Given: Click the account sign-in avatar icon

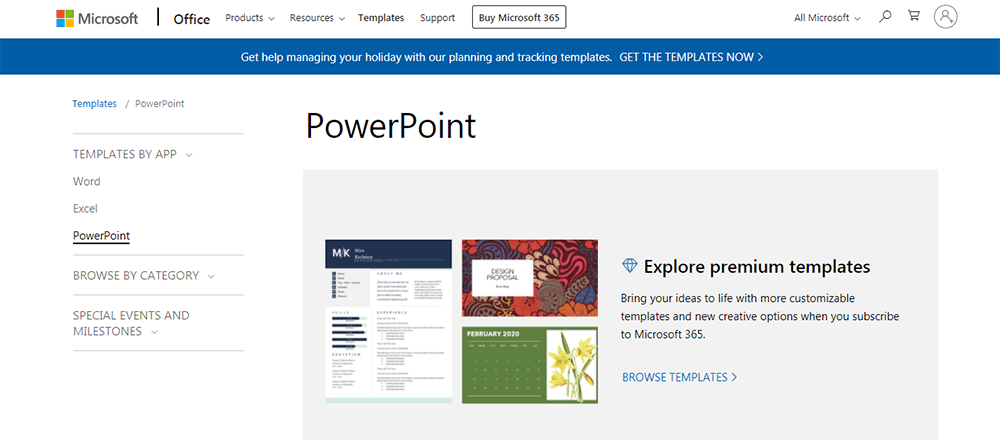Looking at the screenshot, I should (945, 17).
